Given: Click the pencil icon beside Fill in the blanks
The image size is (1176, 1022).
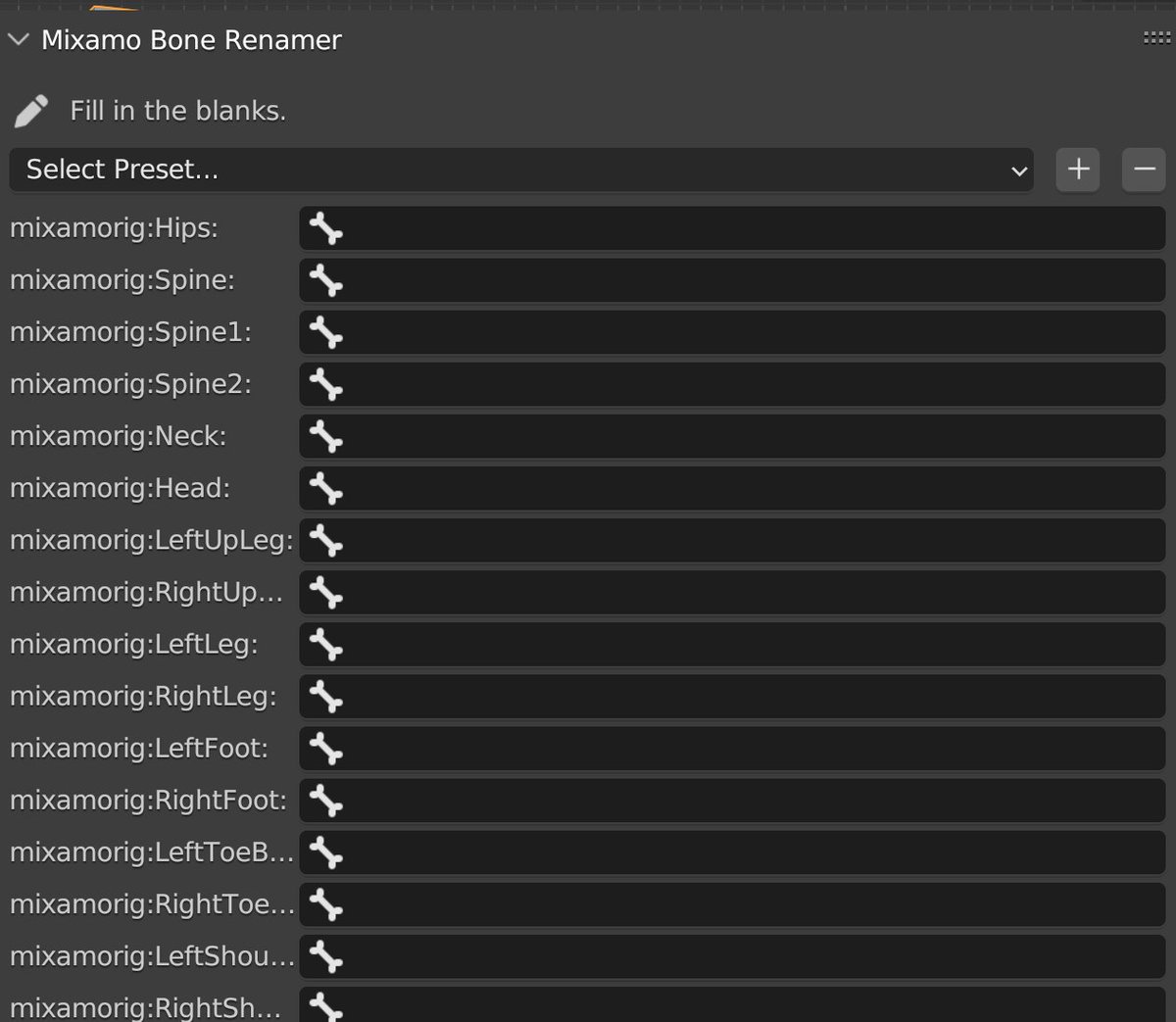Looking at the screenshot, I should point(31,111).
